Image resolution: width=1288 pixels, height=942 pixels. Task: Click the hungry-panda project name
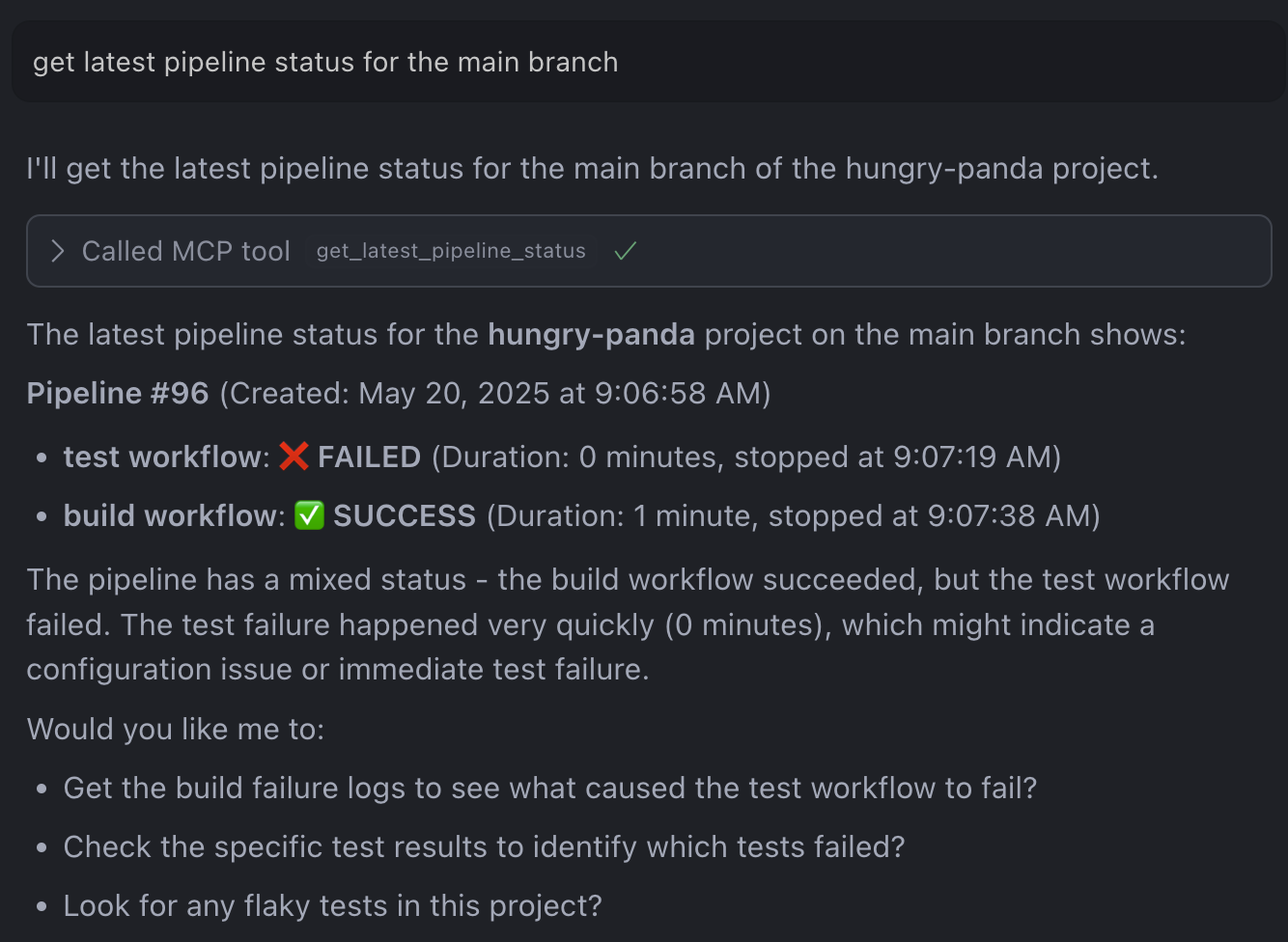(591, 334)
